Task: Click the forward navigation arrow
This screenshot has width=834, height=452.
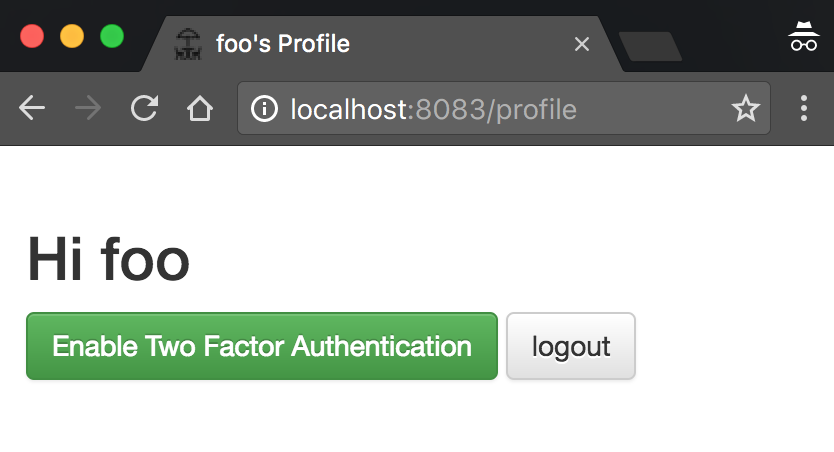Action: click(88, 109)
